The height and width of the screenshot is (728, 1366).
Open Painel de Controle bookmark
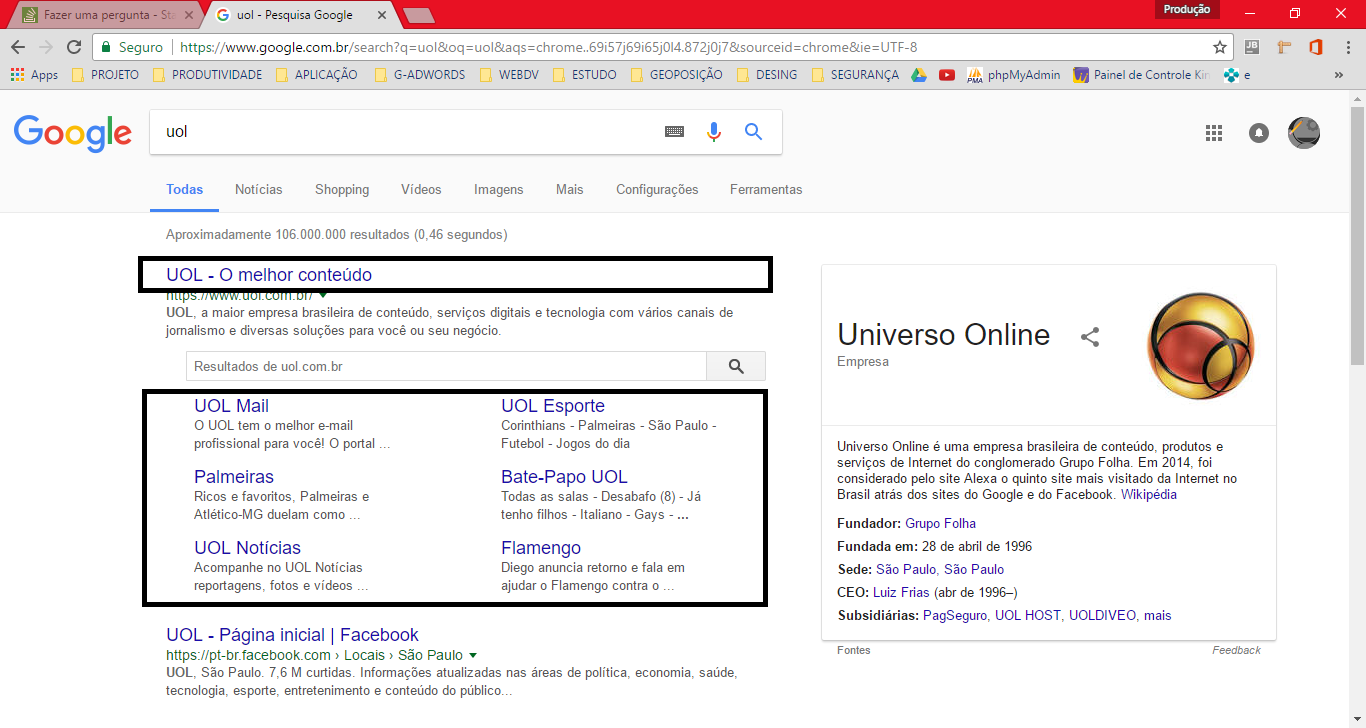[1141, 75]
